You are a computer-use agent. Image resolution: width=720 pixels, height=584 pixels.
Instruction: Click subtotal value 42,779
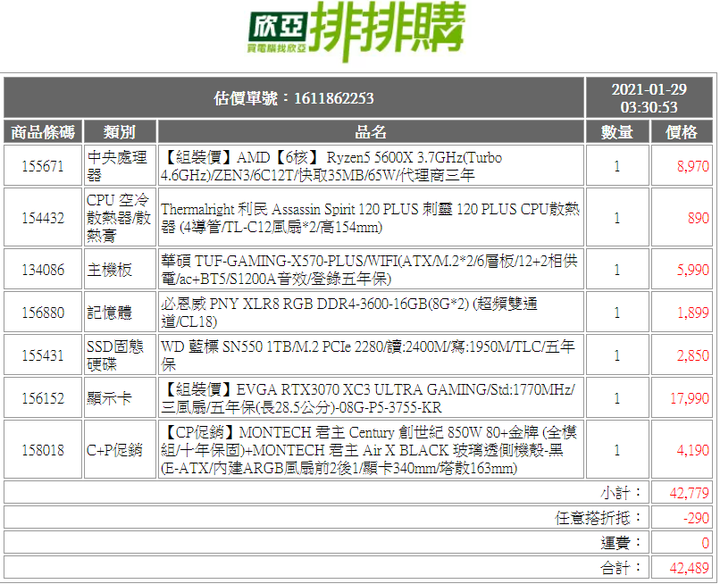(689, 493)
